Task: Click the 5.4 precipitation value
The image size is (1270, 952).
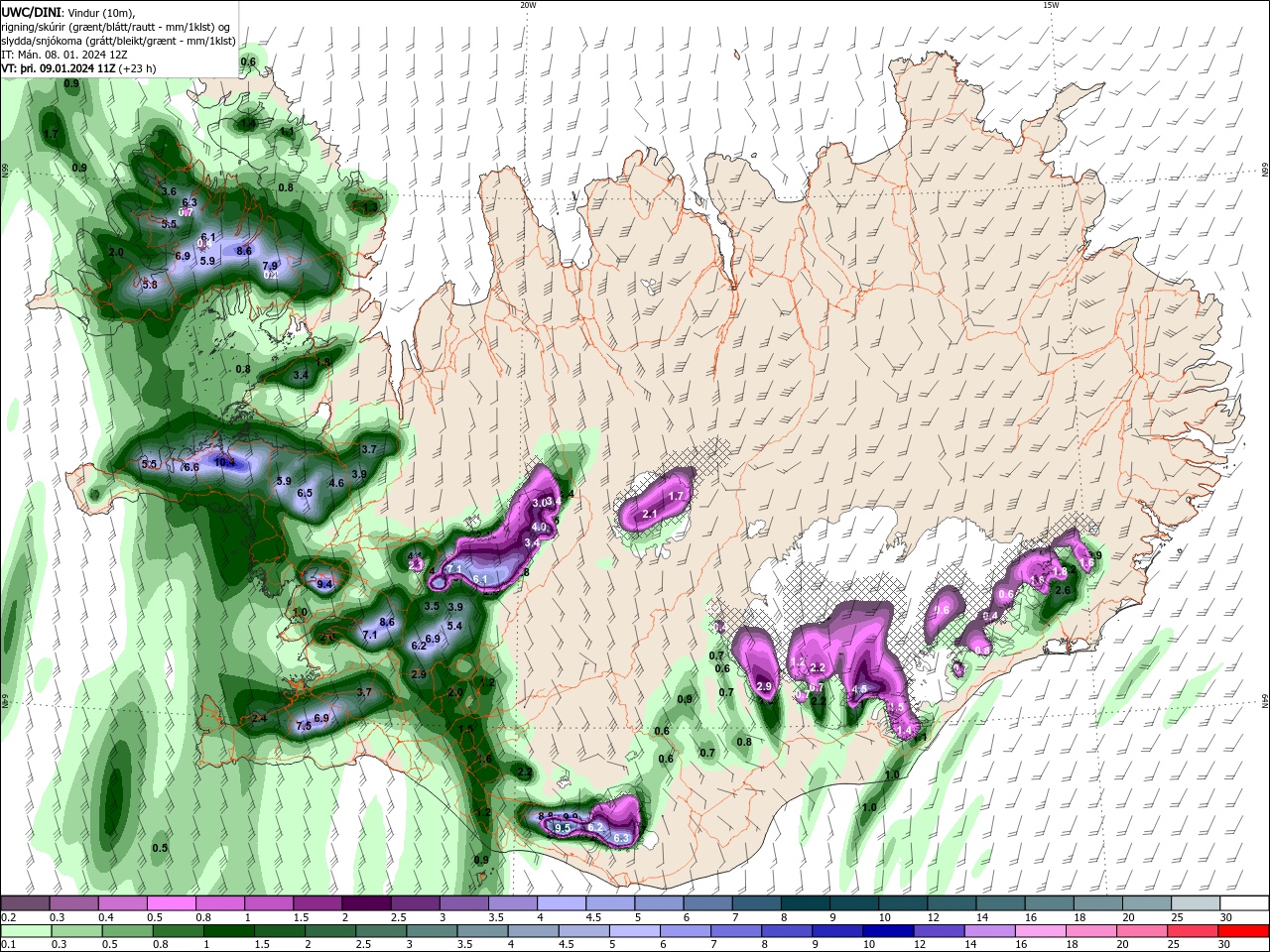Action: point(455,626)
